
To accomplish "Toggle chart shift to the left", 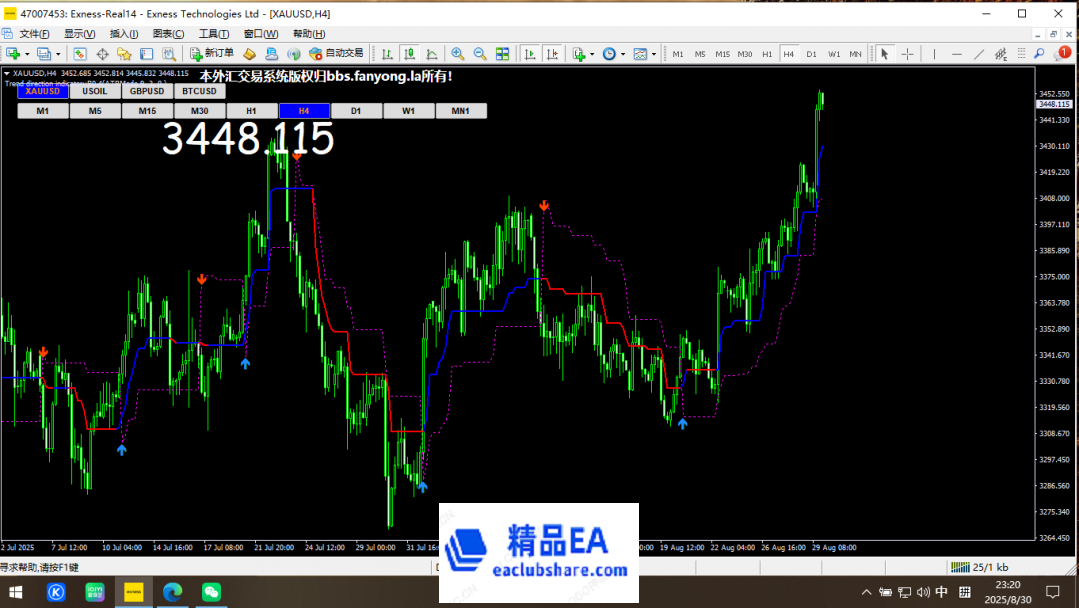I will pyautogui.click(x=551, y=53).
